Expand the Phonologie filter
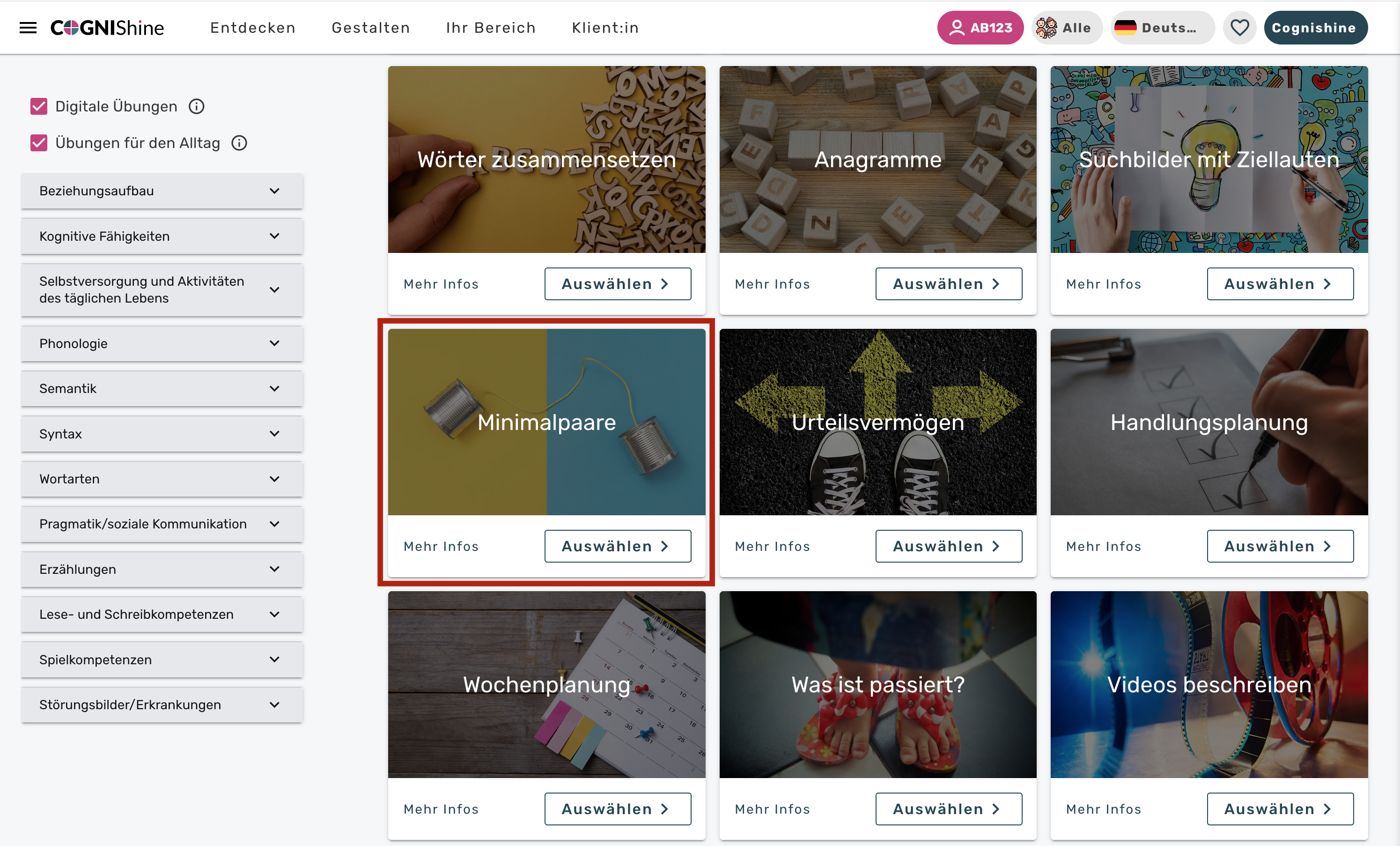Image resolution: width=1400 pixels, height=846 pixels. tap(162, 343)
